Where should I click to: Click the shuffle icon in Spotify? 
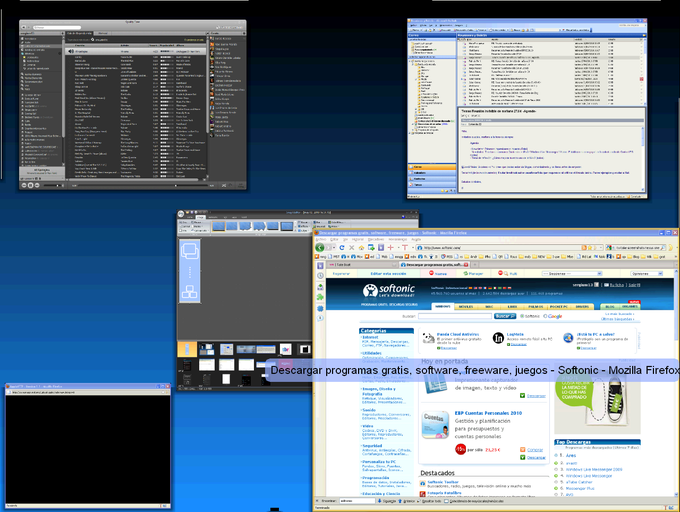click(224, 186)
